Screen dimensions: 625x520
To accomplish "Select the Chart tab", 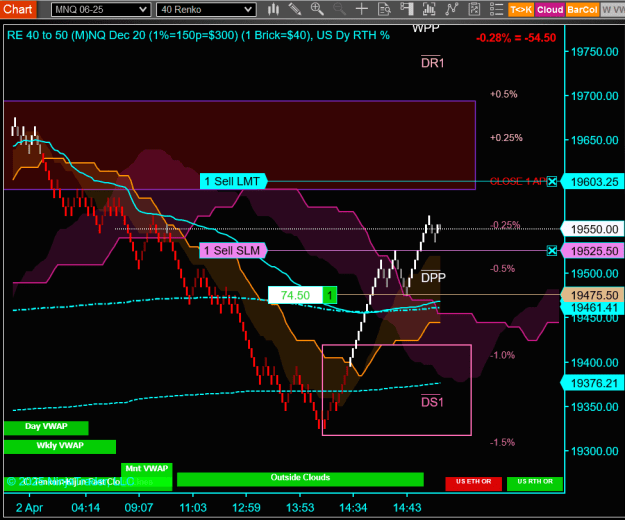I will [18, 9].
